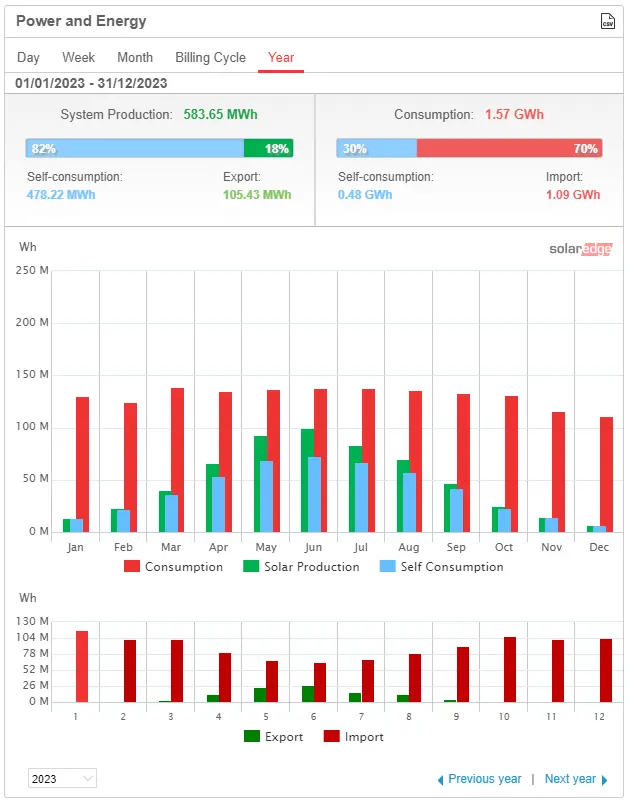
Task: Go to Next year link
Action: [x=570, y=779]
